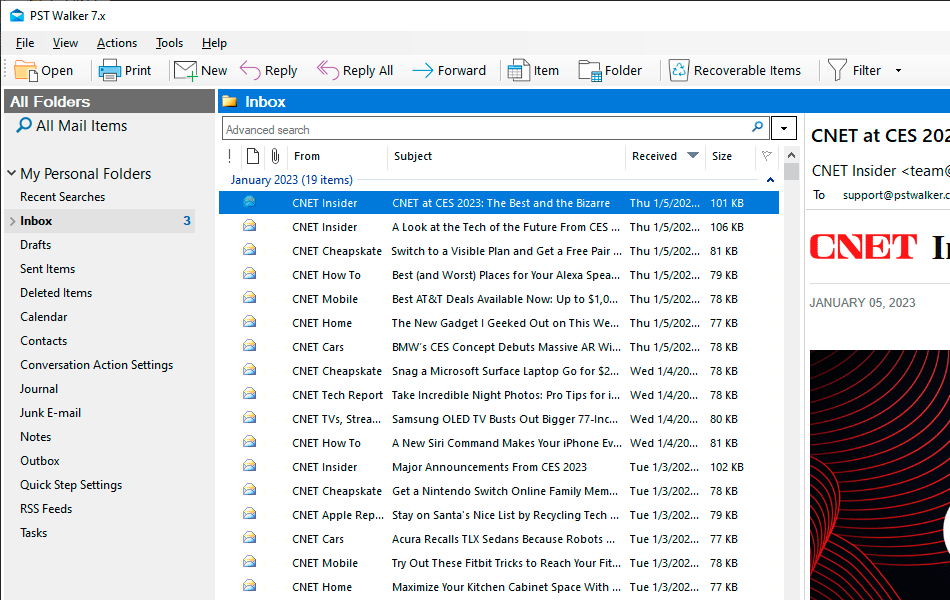Sort by Size column header
950x600 pixels.
(722, 156)
